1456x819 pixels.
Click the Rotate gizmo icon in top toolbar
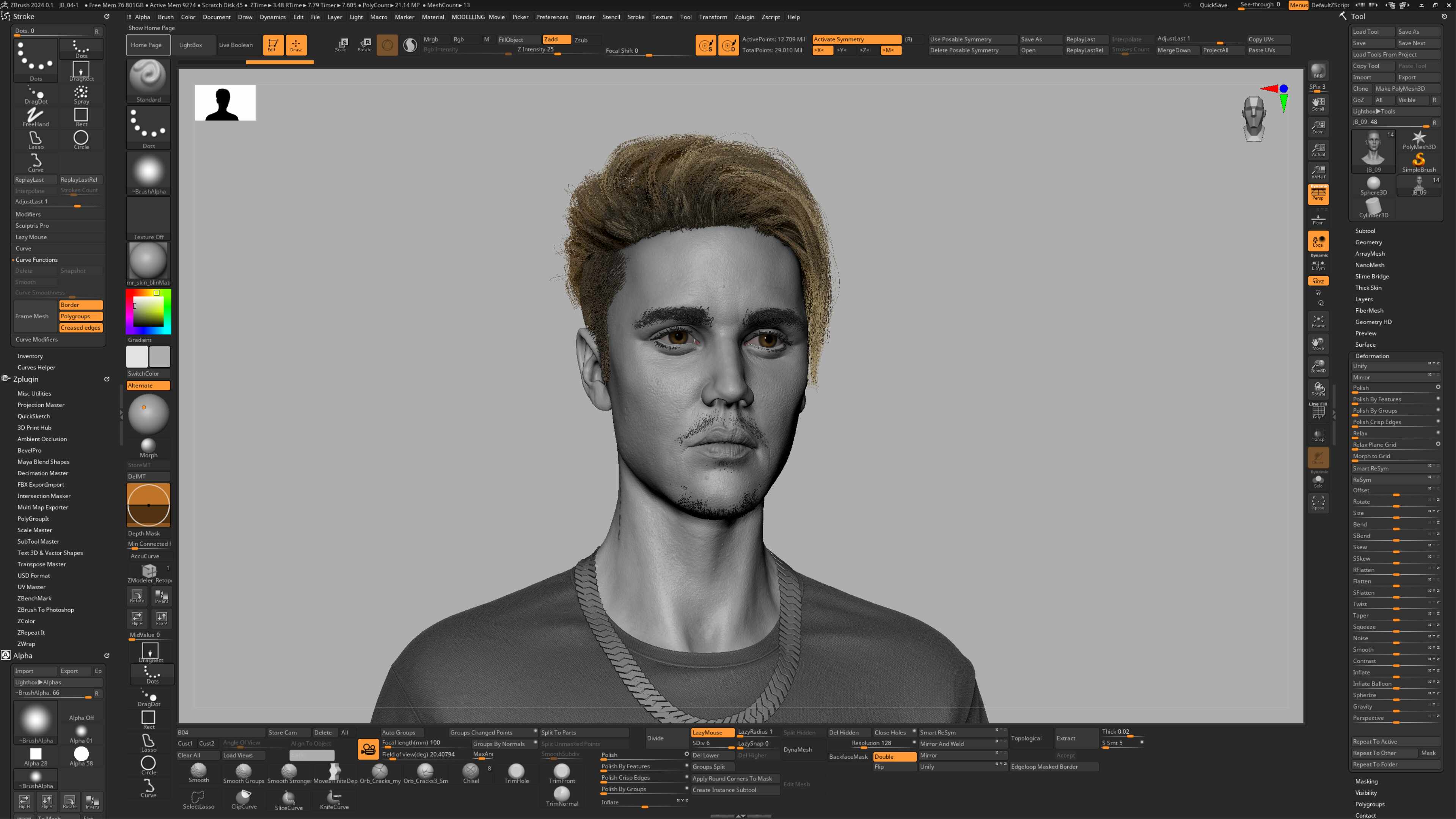click(364, 45)
